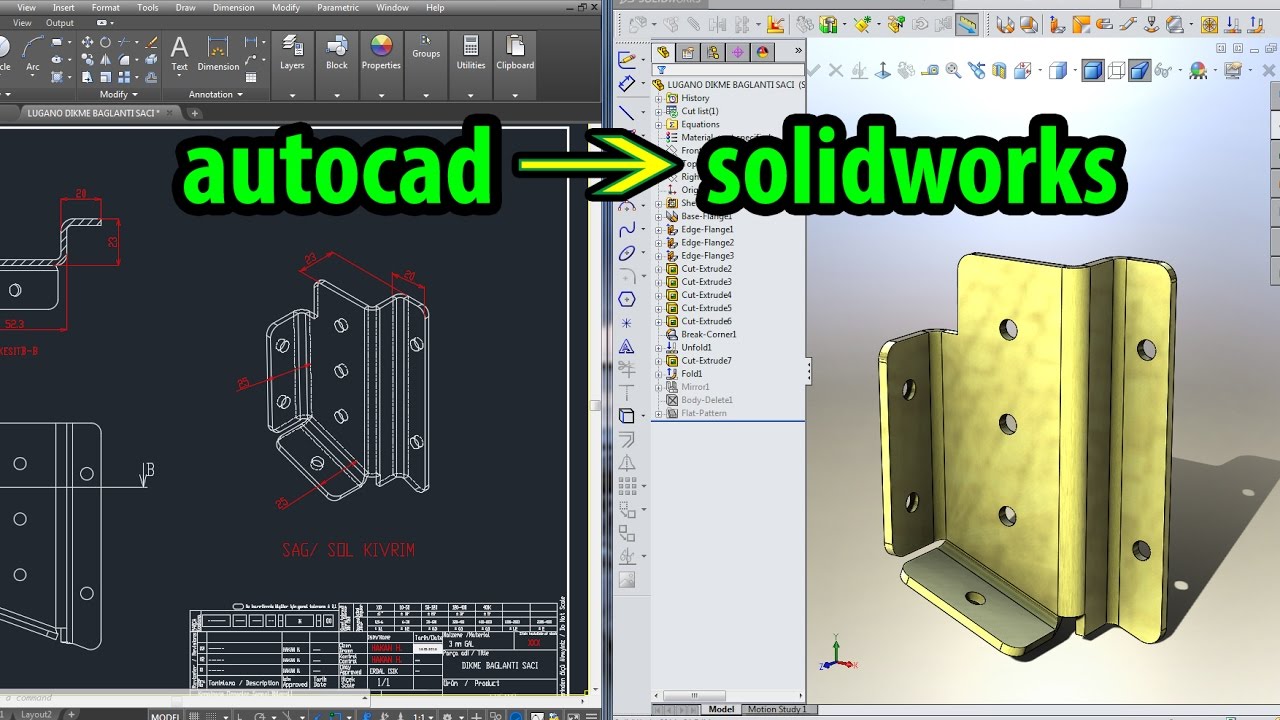The height and width of the screenshot is (720, 1280).
Task: Open SolidWorks DisplayManager tab
Action: pos(763,52)
